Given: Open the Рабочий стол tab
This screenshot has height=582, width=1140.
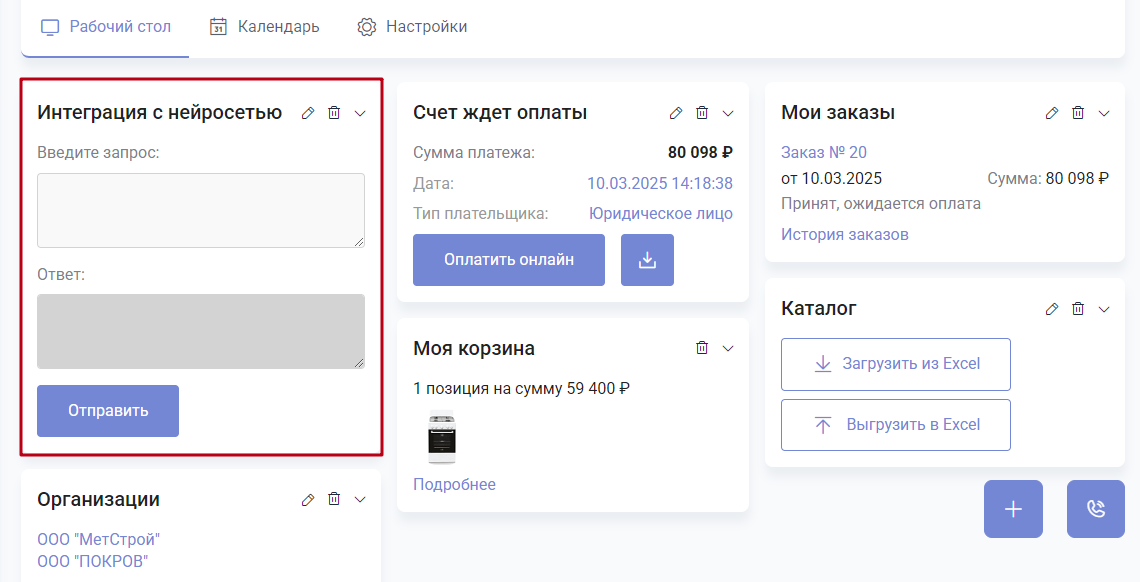Looking at the screenshot, I should click(105, 27).
